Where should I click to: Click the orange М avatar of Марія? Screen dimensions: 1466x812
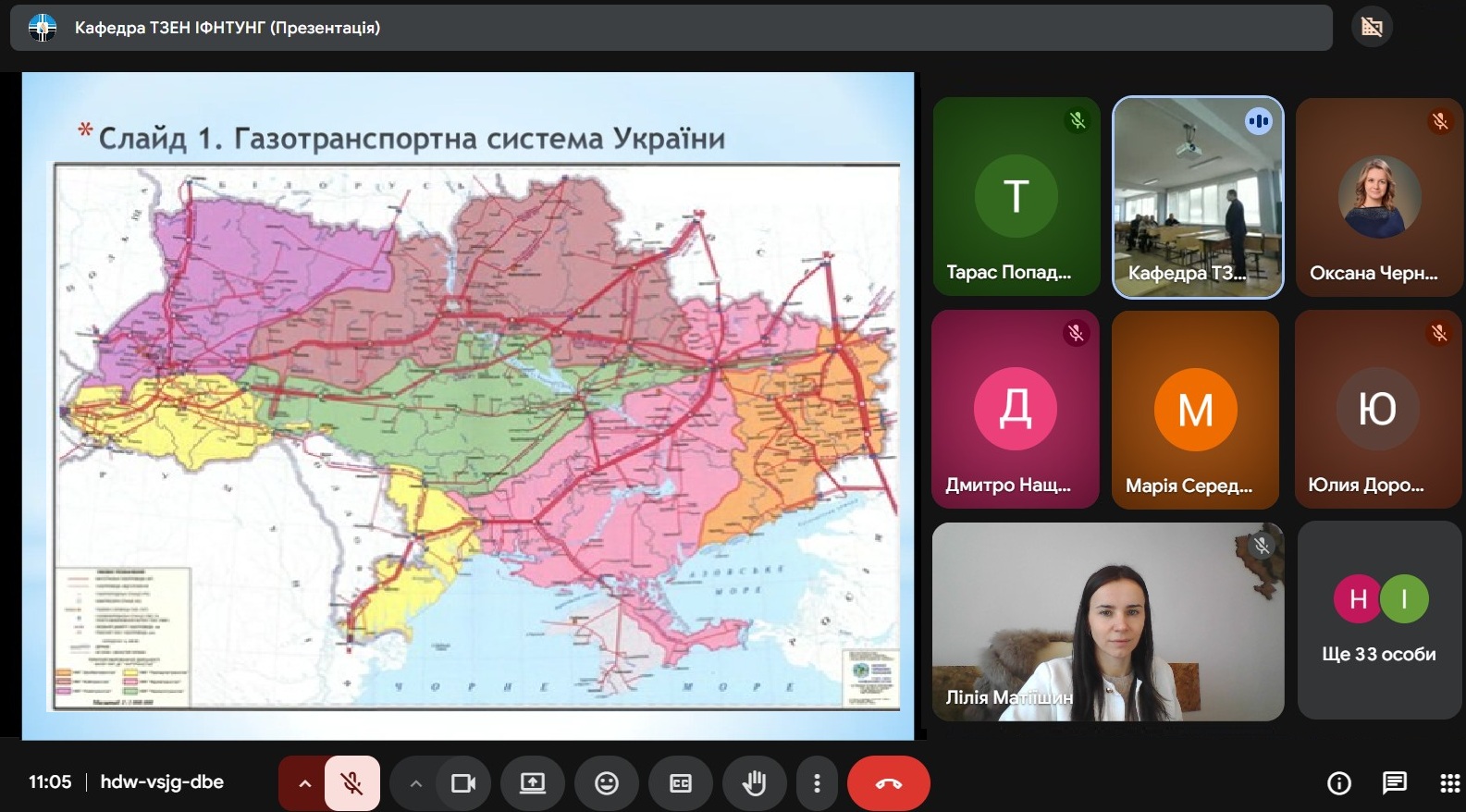[1195, 409]
